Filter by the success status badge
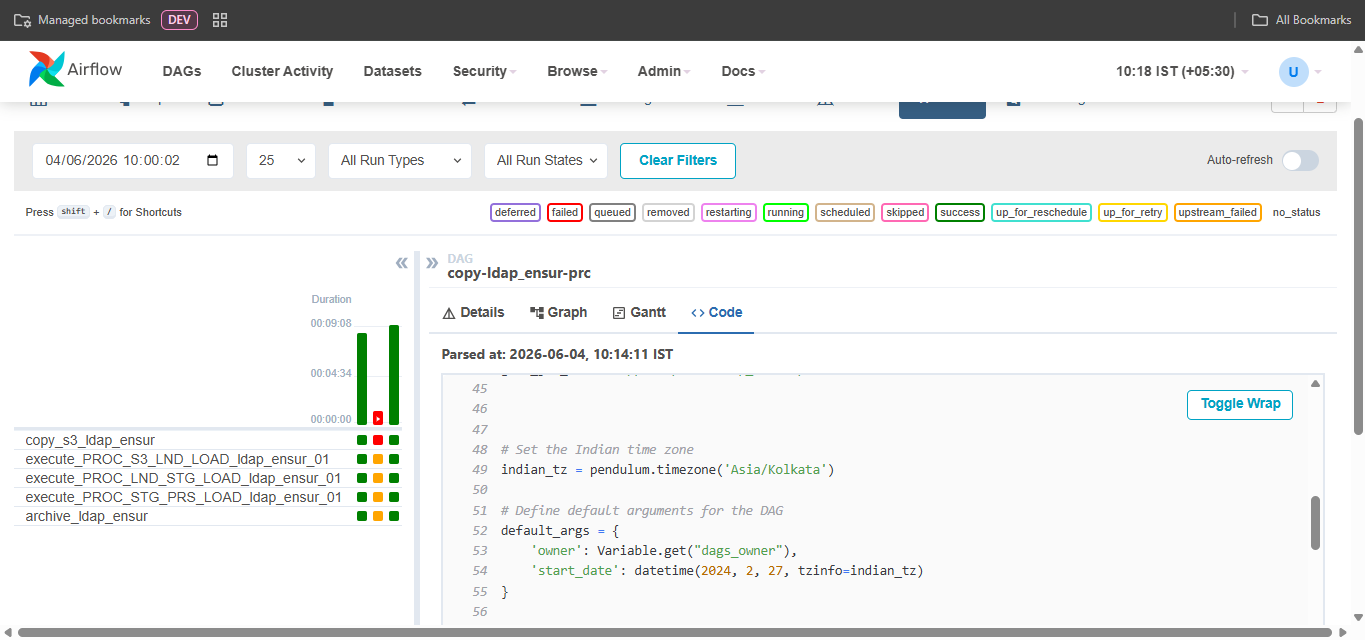The width and height of the screenshot is (1365, 640). click(x=960, y=212)
